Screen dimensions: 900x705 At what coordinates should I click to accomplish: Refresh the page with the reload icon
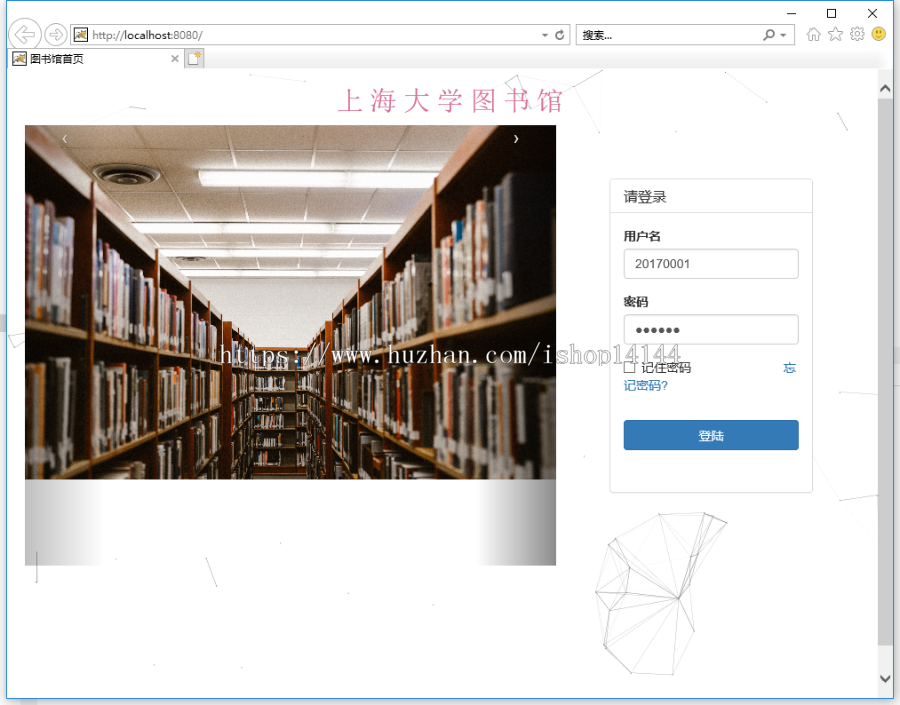[559, 33]
